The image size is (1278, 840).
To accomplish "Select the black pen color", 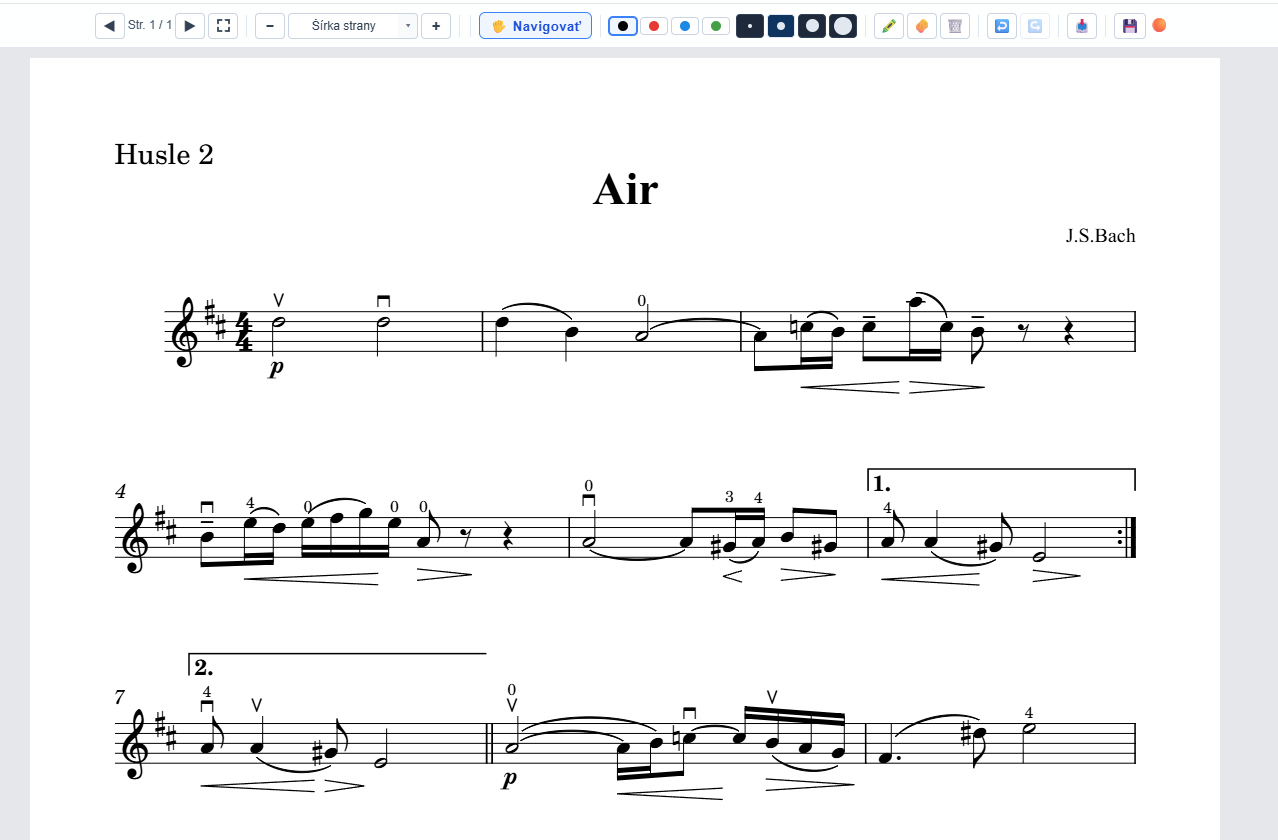I will pyautogui.click(x=623, y=26).
